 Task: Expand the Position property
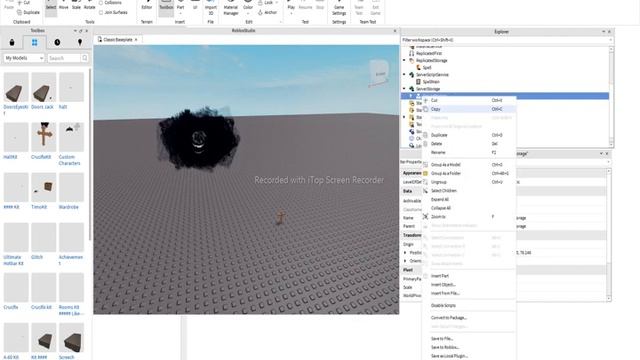click(405, 253)
